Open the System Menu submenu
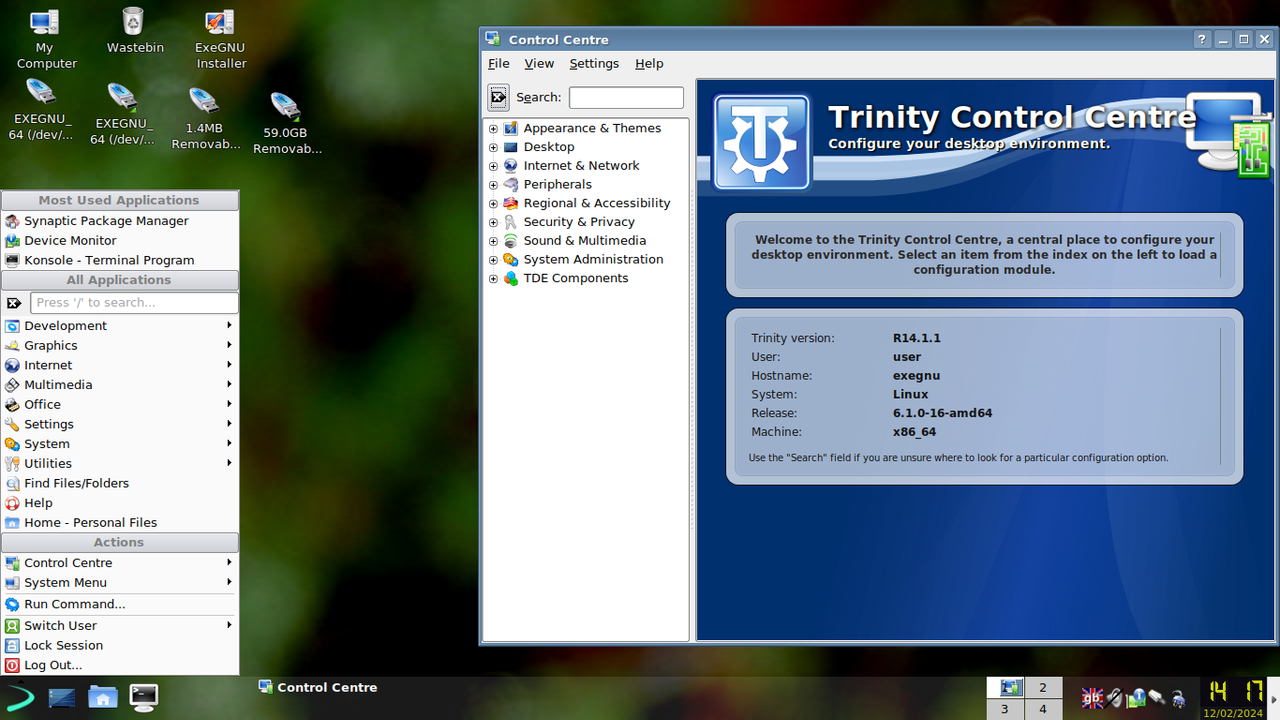Screen dimensions: 1280x720 120,583
